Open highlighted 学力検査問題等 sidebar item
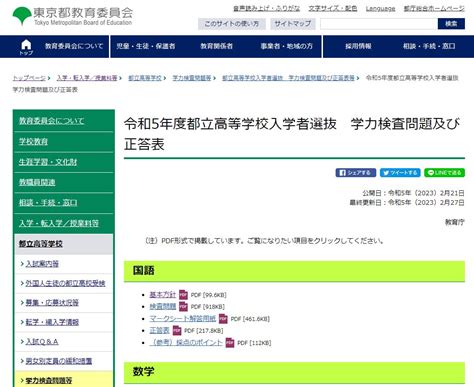 (x=49, y=380)
